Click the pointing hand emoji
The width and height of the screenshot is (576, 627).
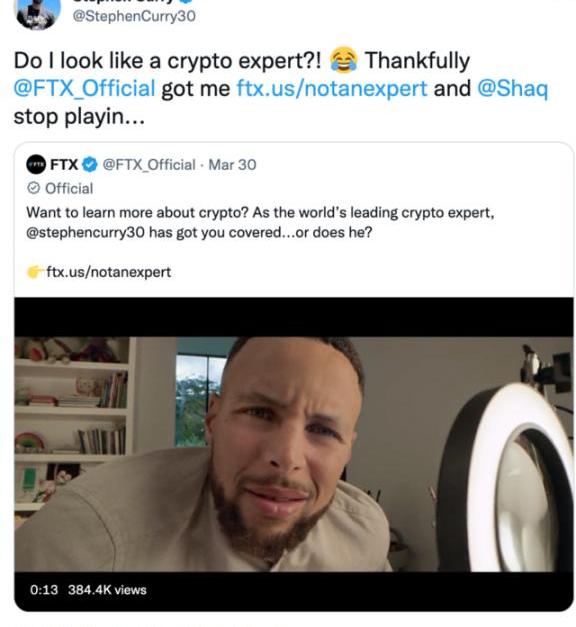[35, 272]
